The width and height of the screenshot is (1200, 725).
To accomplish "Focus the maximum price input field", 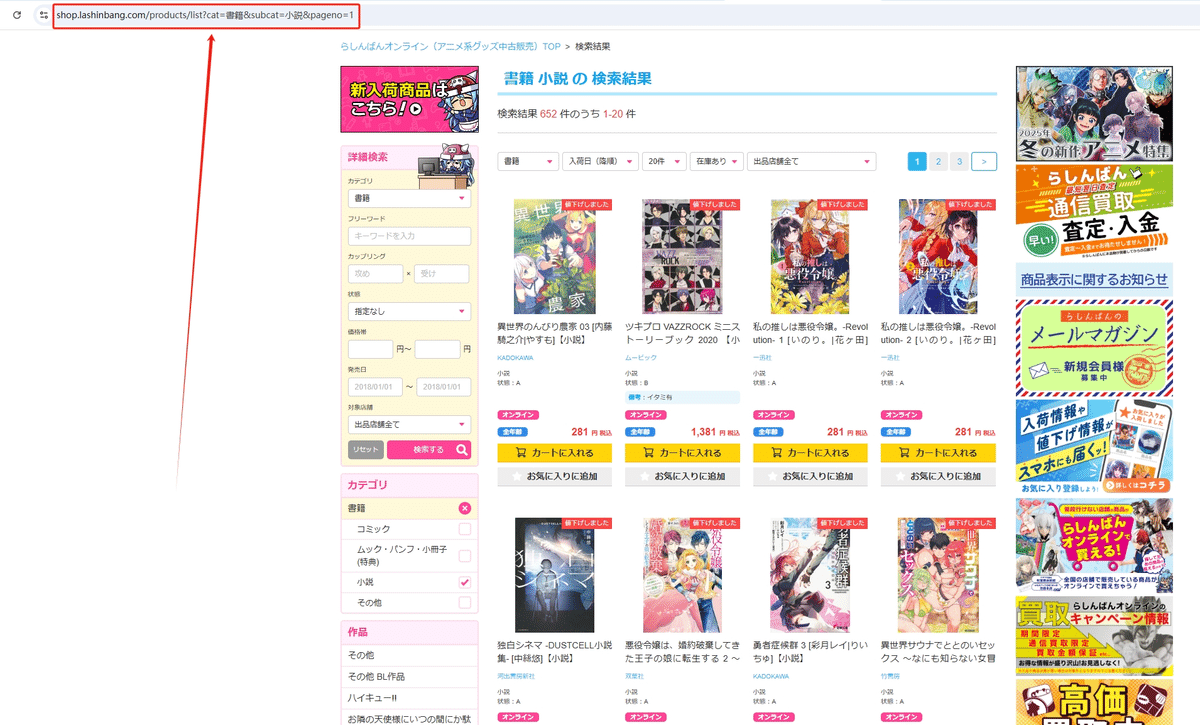I will 437,349.
